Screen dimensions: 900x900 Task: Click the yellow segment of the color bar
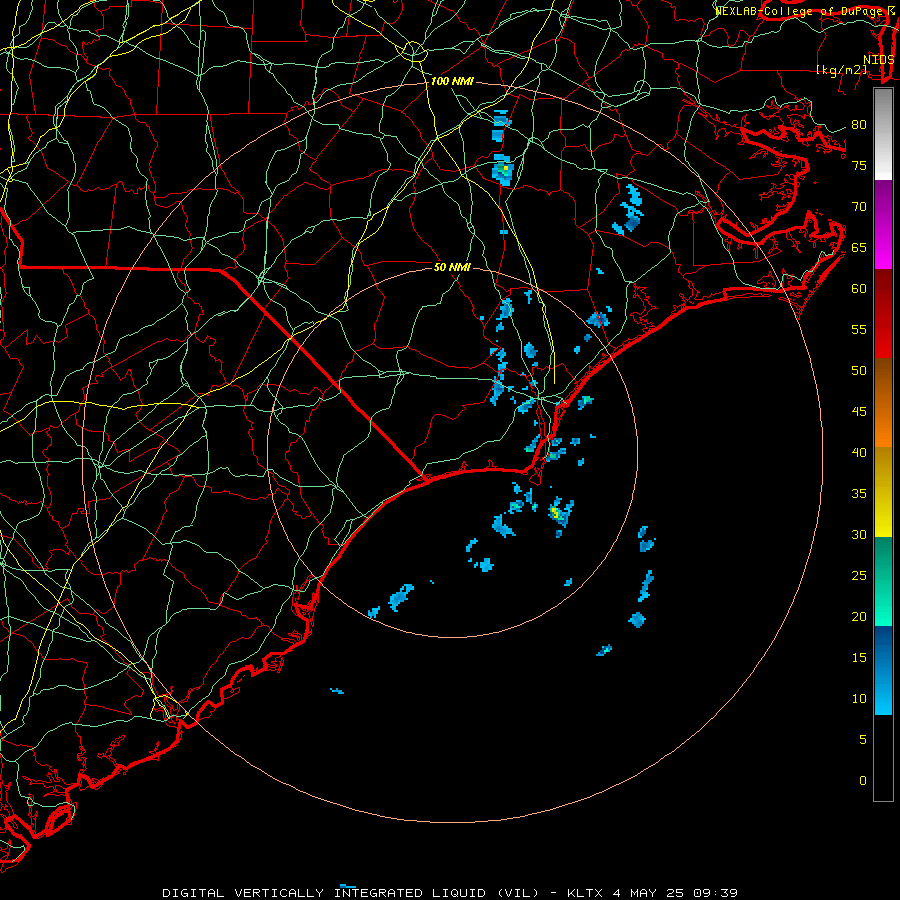[x=883, y=492]
